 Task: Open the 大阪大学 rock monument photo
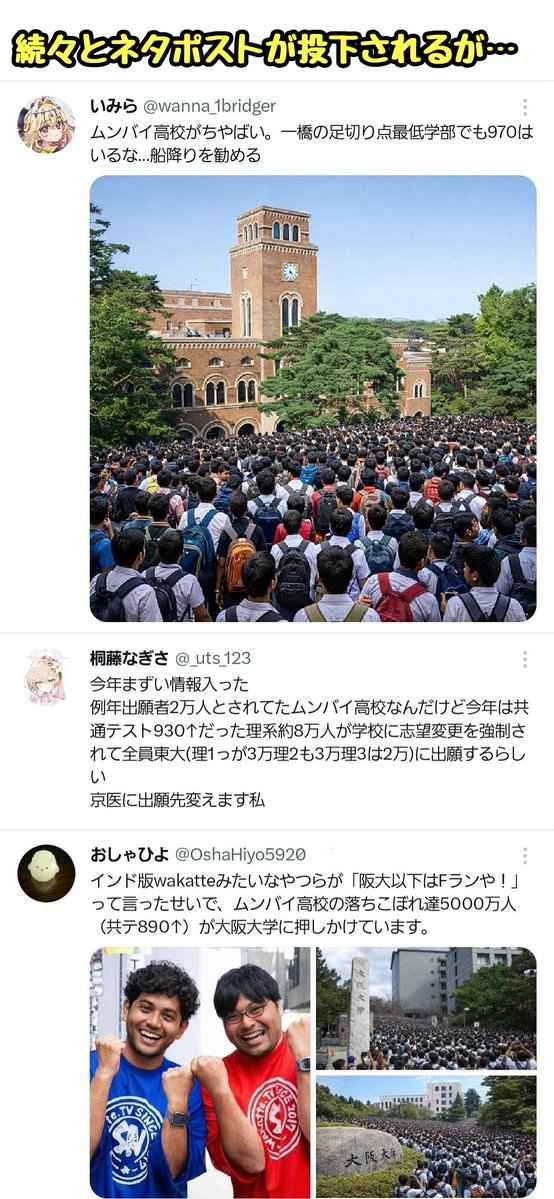click(426, 1137)
